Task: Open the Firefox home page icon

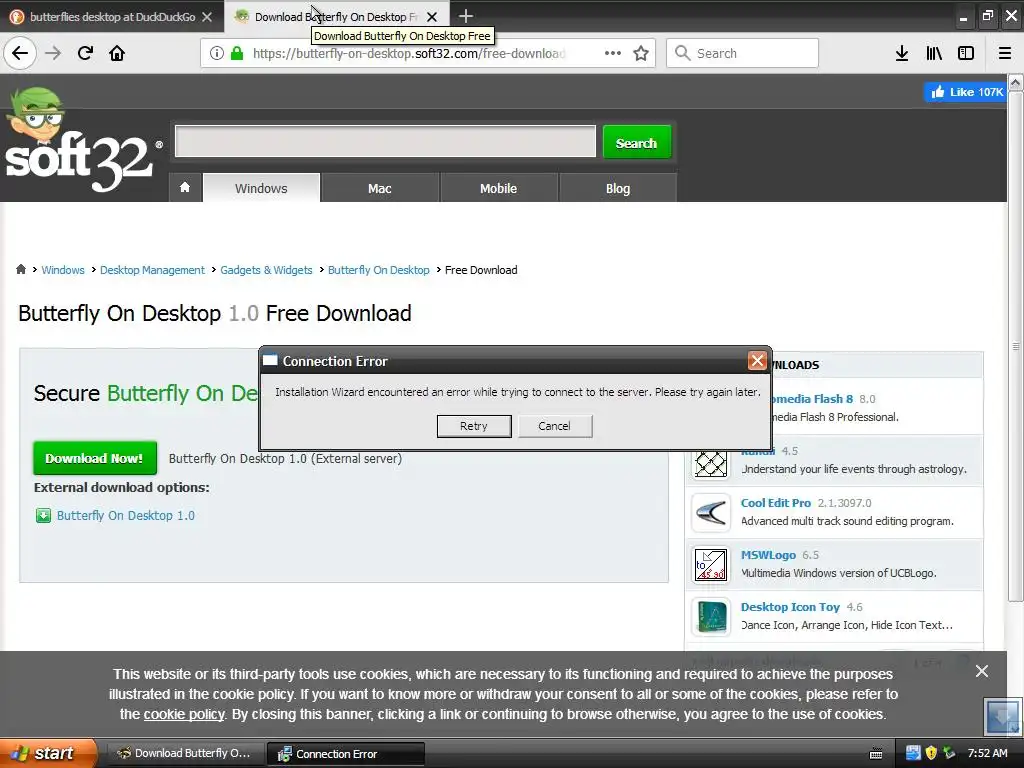Action: [x=117, y=53]
